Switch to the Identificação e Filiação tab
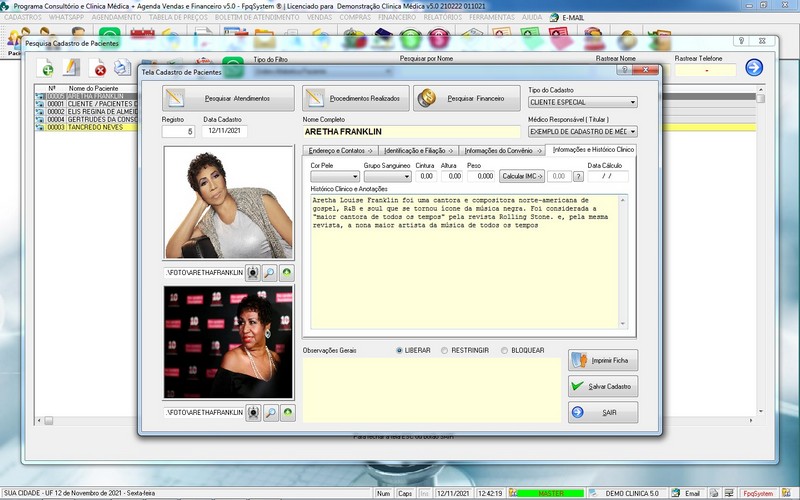Viewport: 800px width, 500px height. (x=418, y=151)
